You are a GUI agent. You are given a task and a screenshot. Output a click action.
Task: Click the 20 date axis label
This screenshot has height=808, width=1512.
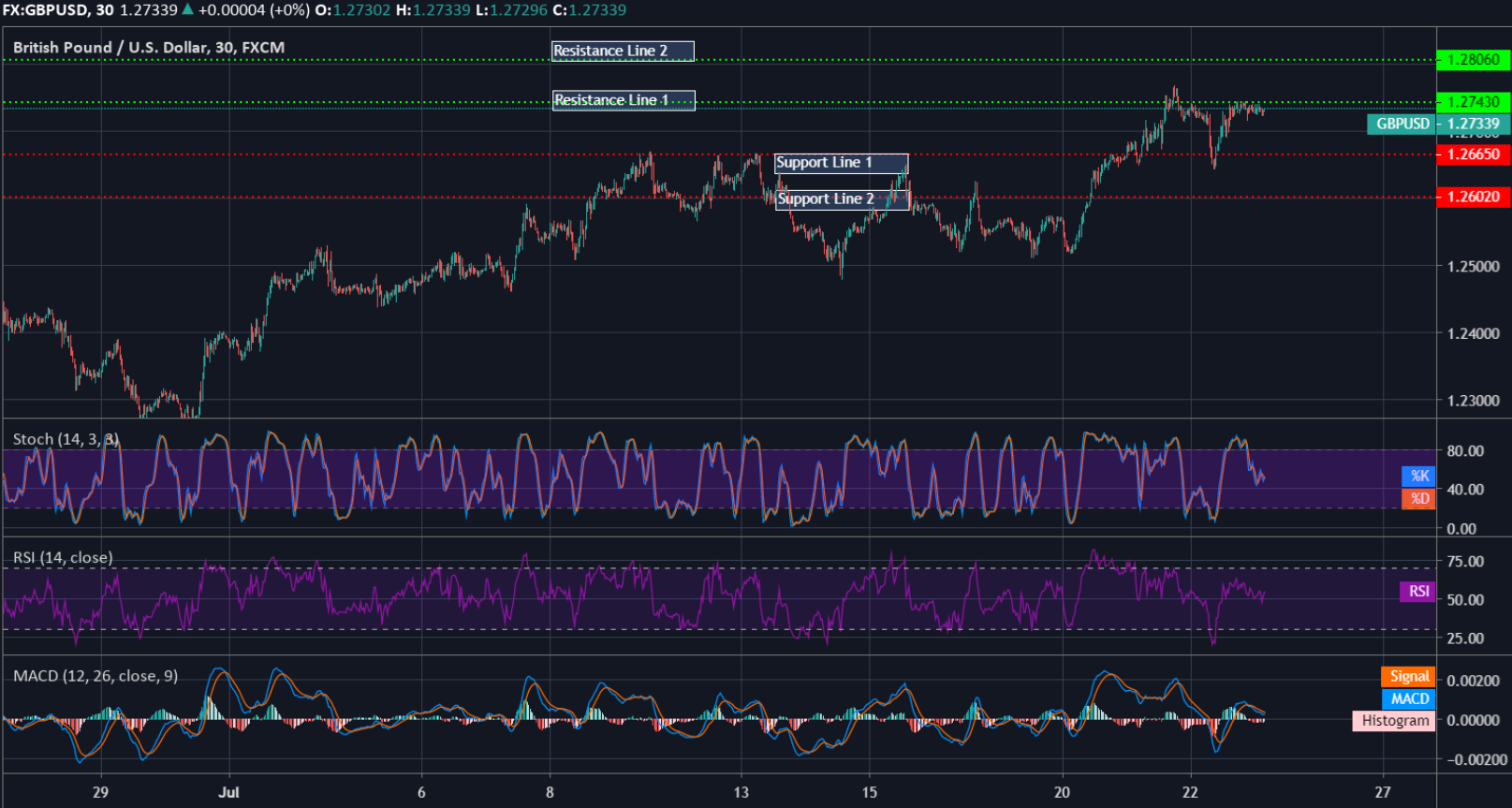coord(1061,792)
